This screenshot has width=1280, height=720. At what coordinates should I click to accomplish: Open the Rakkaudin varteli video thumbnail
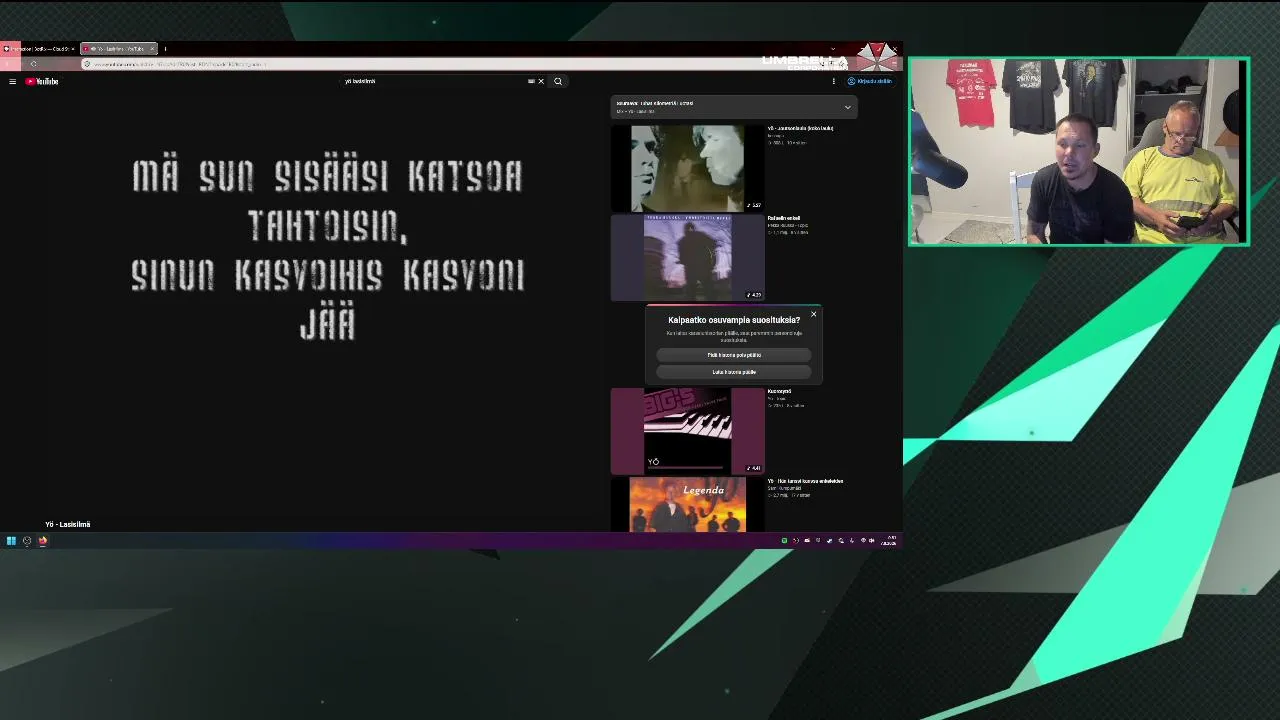(687, 257)
